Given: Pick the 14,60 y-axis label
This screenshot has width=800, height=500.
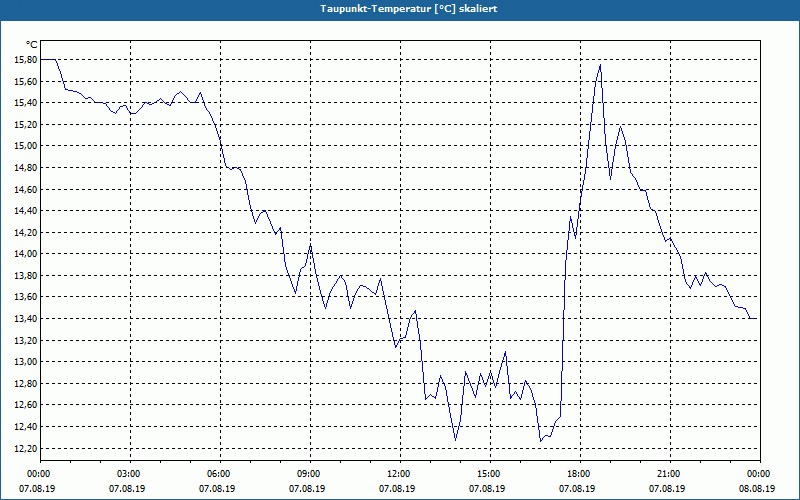Looking at the screenshot, I should coord(26,189).
